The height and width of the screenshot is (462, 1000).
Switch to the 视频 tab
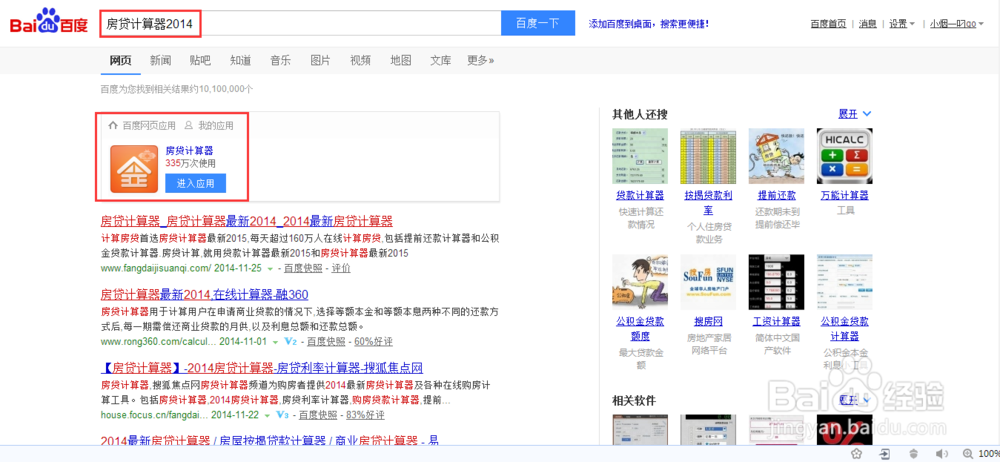tap(360, 61)
